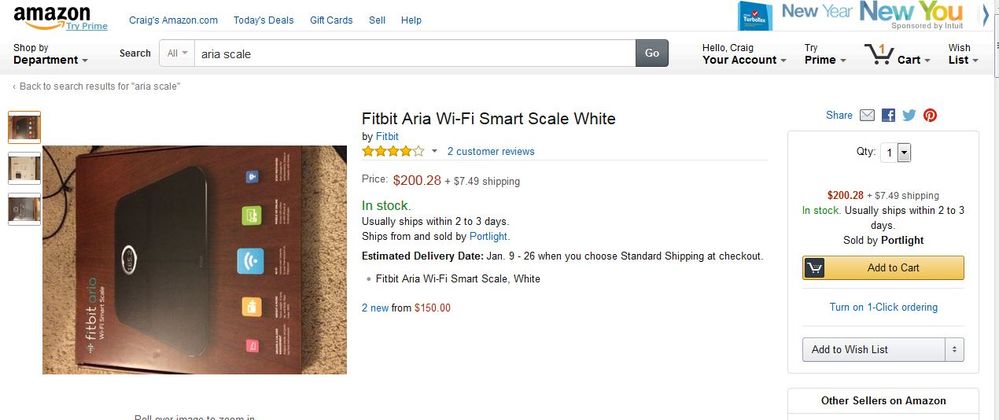The width and height of the screenshot is (999, 420).
Task: Click into the search text field
Action: (410, 54)
